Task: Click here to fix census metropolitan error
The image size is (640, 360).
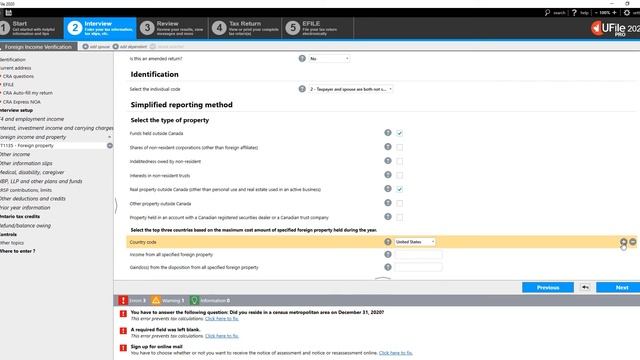Action: pyautogui.click(x=222, y=319)
